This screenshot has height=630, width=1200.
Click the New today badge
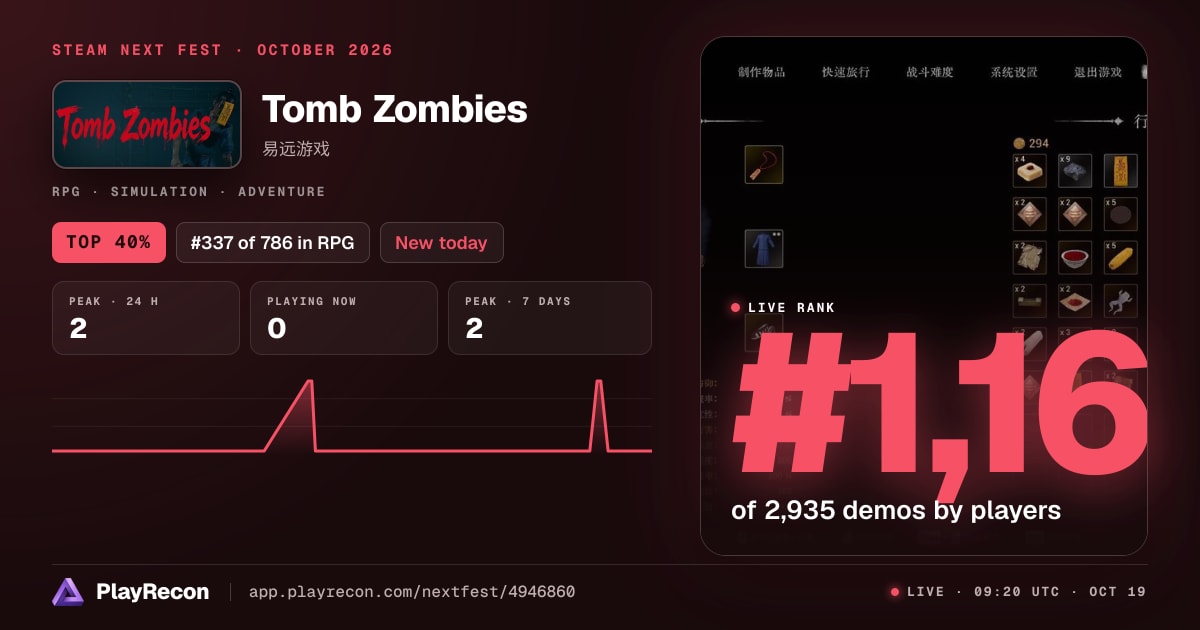[x=441, y=242]
